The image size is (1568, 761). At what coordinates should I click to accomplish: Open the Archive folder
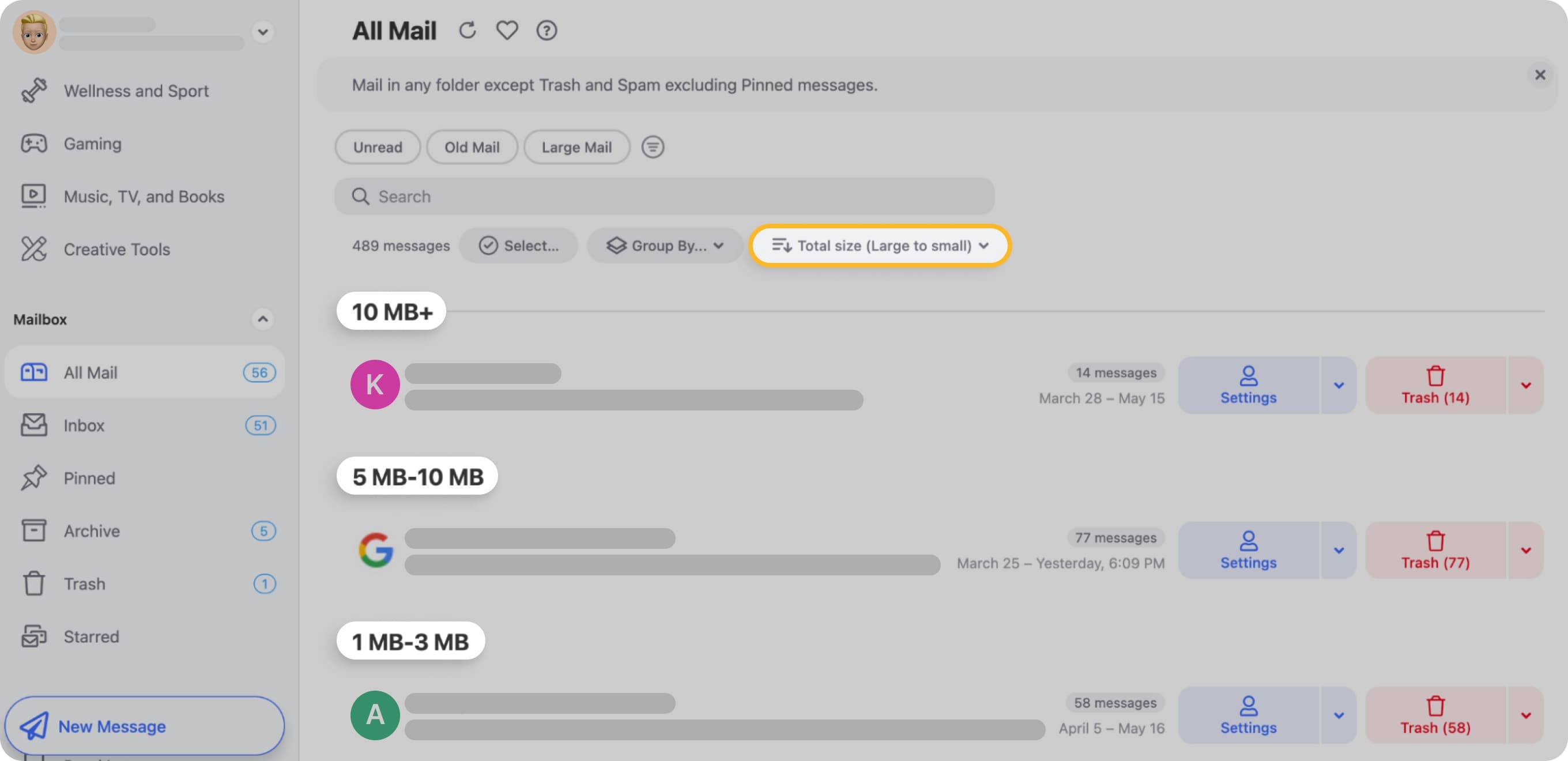click(91, 530)
